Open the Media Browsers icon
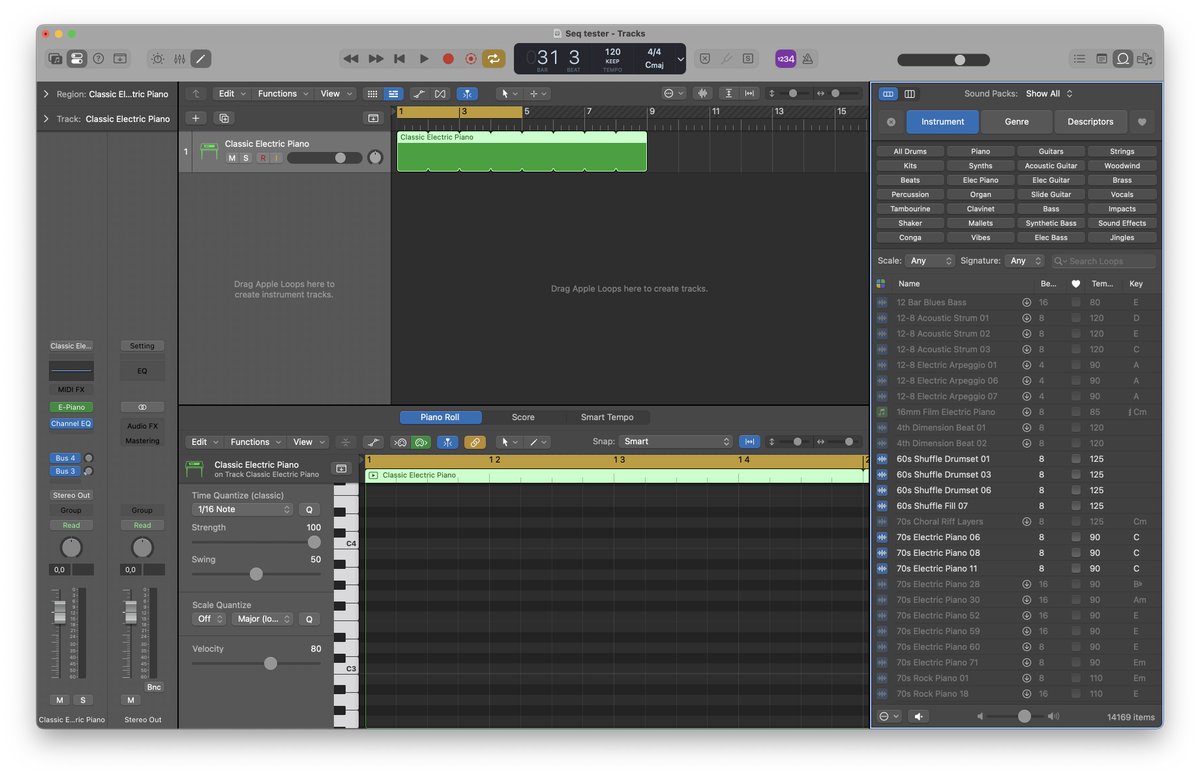The width and height of the screenshot is (1200, 777). click(1145, 59)
